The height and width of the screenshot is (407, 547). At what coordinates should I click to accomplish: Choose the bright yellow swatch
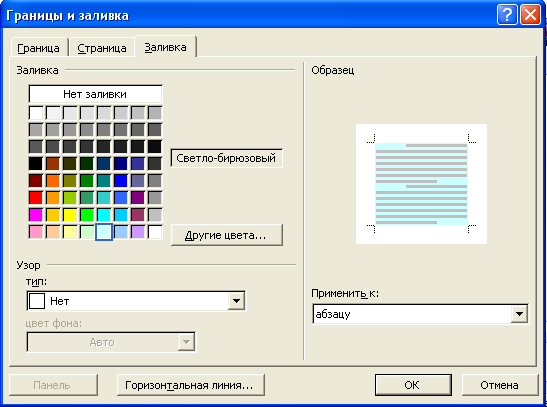coord(70,215)
